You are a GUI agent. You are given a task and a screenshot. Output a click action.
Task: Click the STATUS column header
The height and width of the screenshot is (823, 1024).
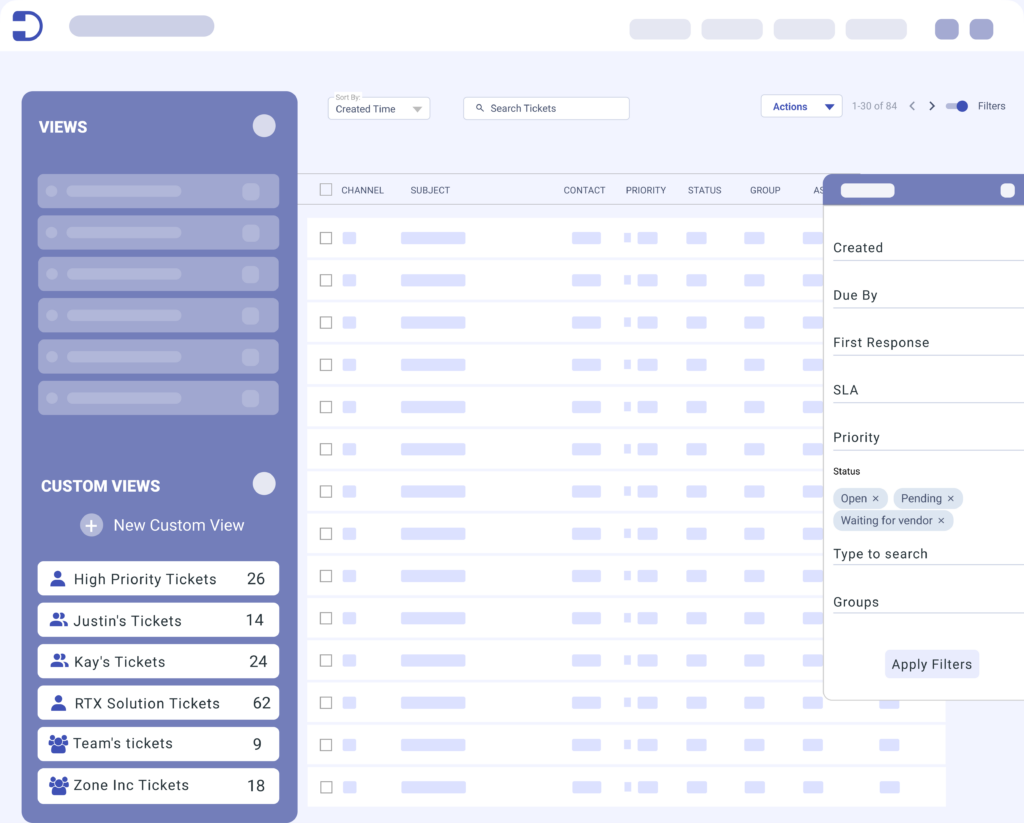point(704,190)
